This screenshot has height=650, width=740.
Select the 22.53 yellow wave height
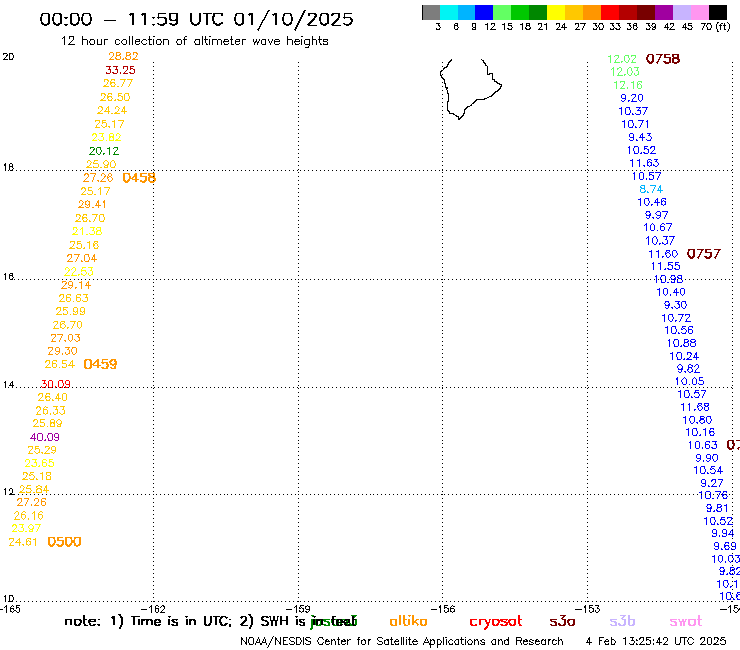click(x=79, y=271)
